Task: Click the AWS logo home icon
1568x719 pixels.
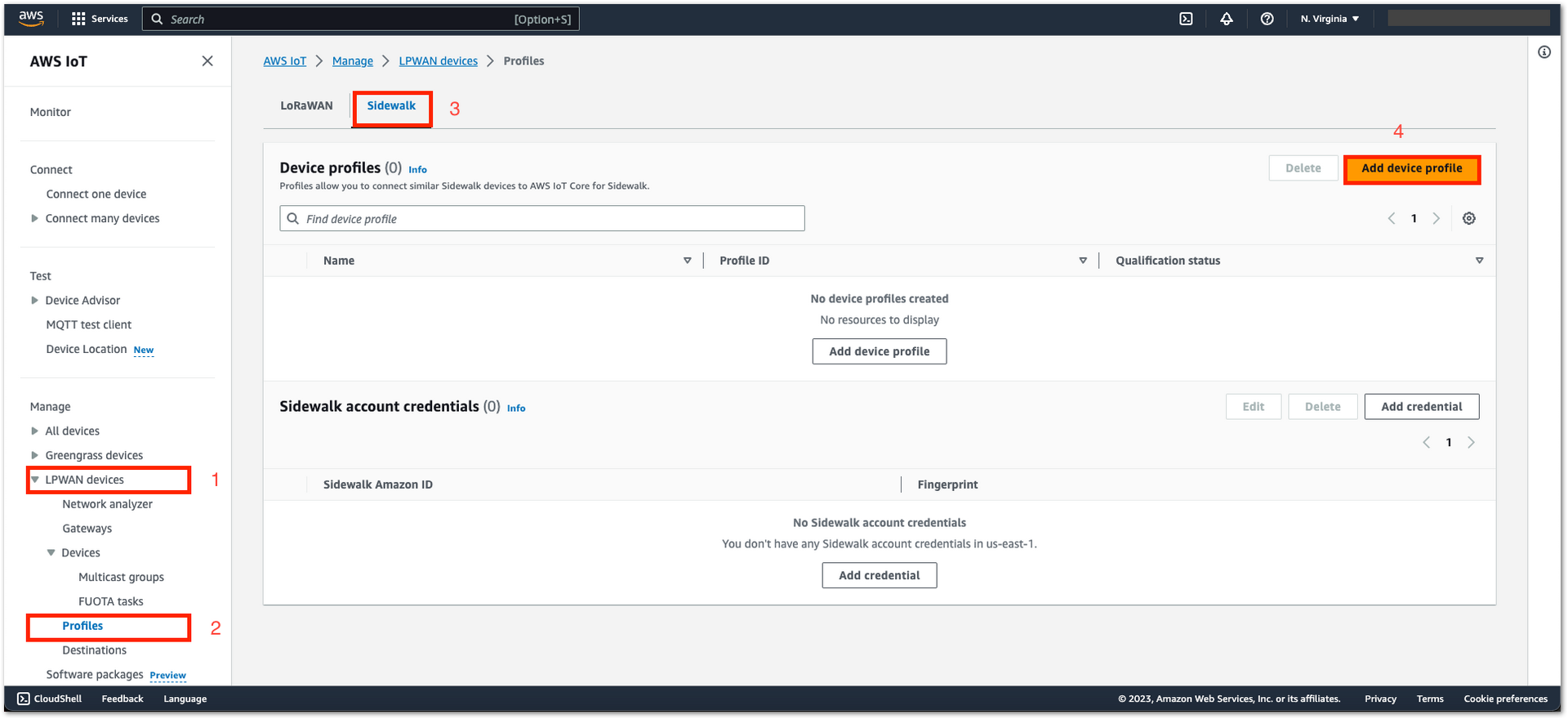Action: 31,19
